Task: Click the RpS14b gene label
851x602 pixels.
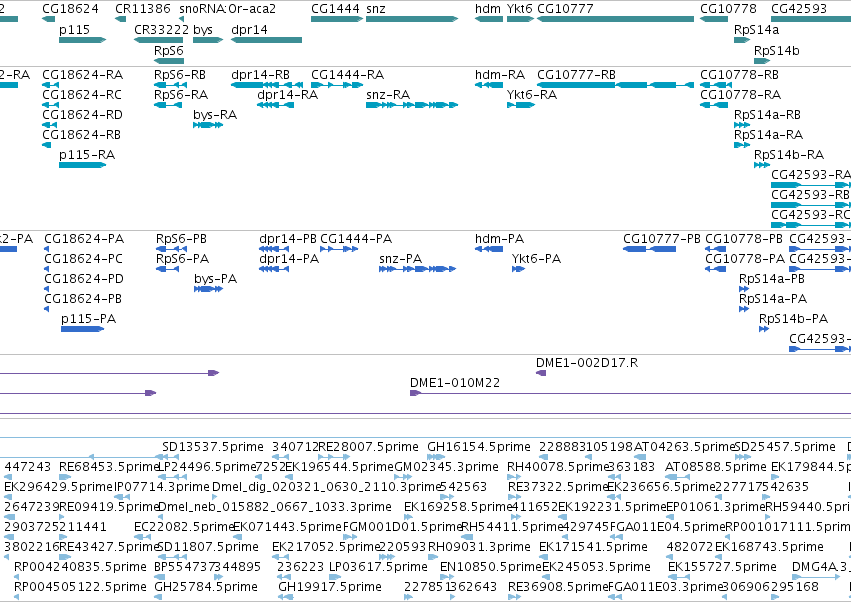Action: (777, 50)
